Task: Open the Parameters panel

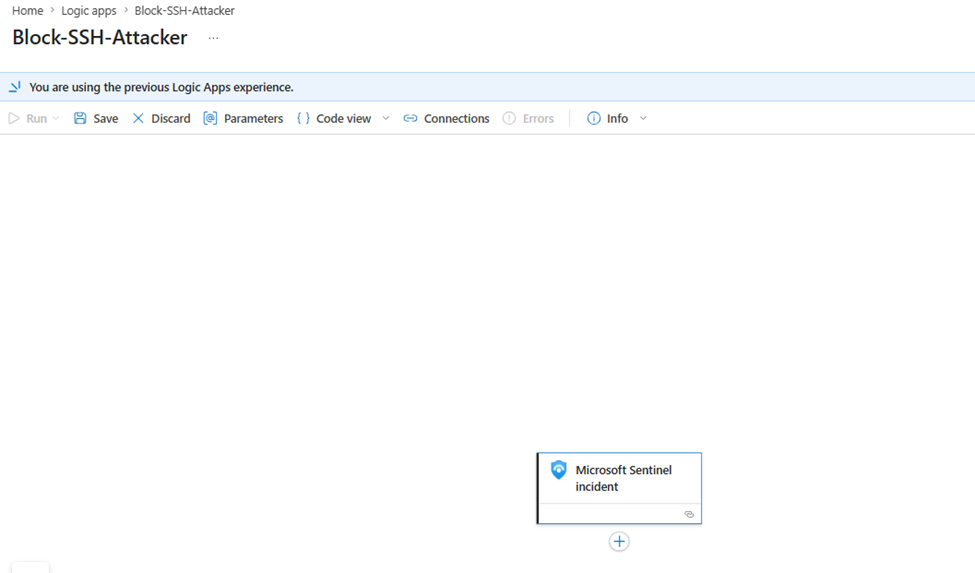Action: (253, 118)
